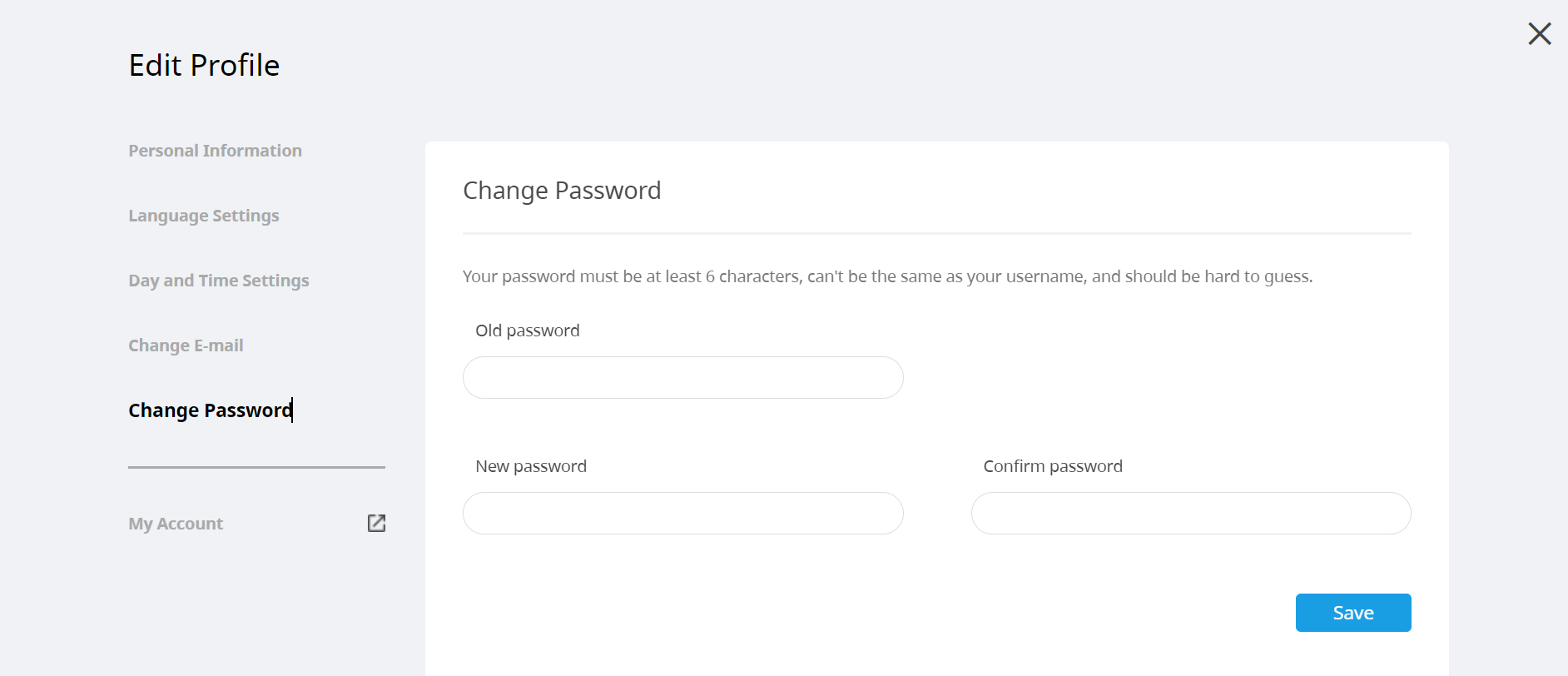Focus the Confirm password field
The image size is (1568, 676).
point(1190,514)
